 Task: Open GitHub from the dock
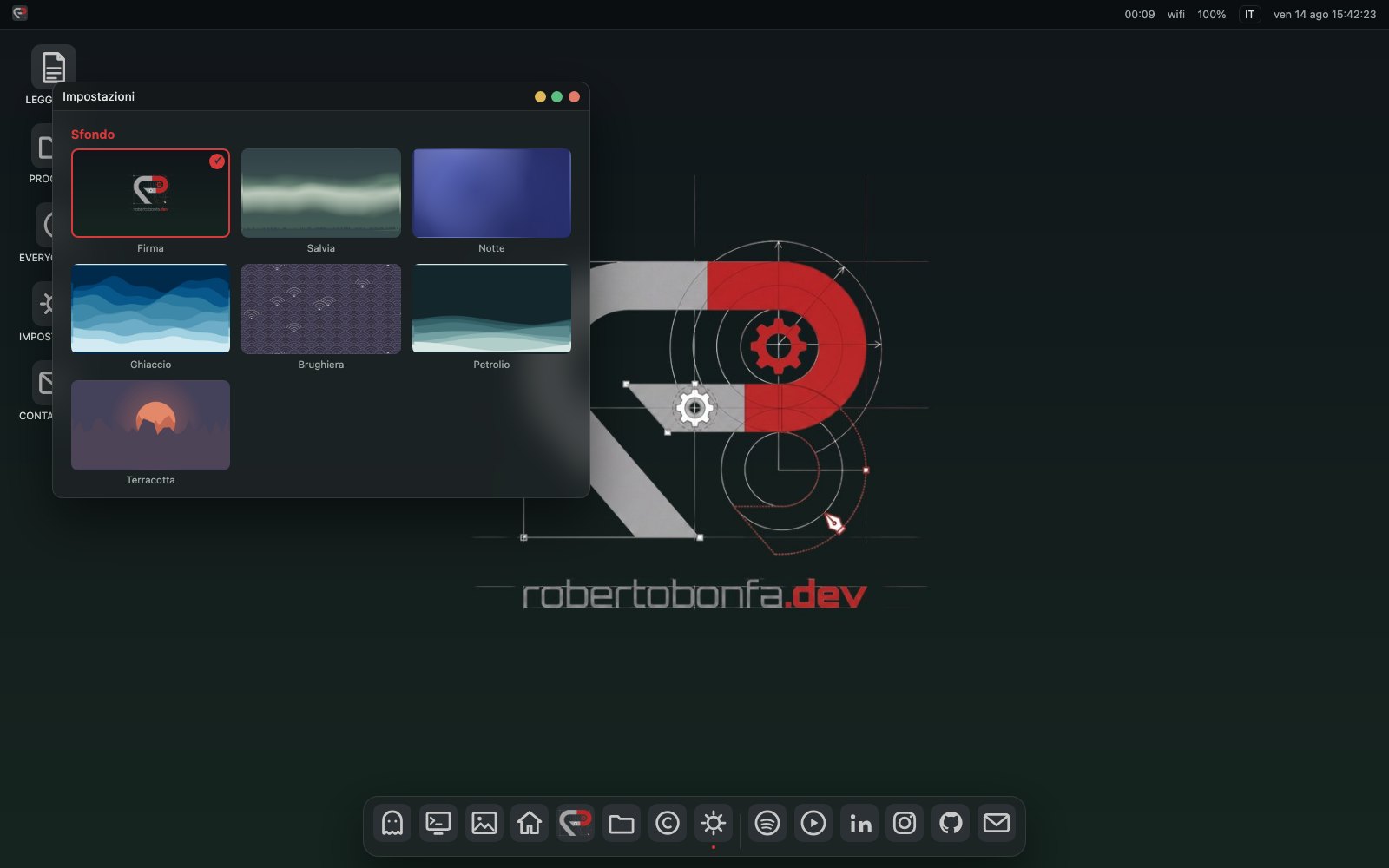coord(951,823)
